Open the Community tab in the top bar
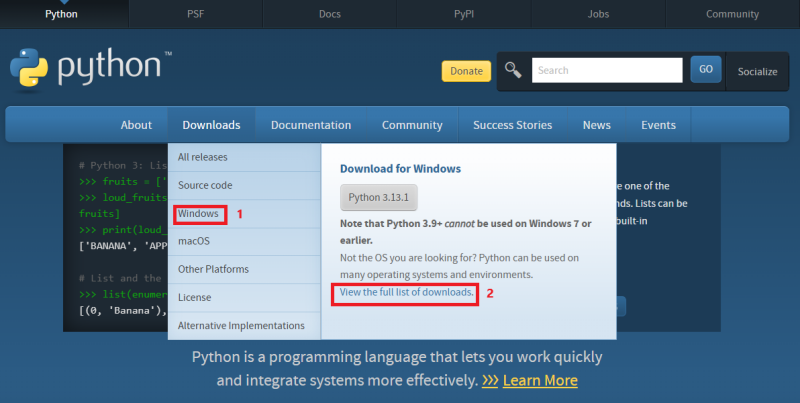 point(732,14)
